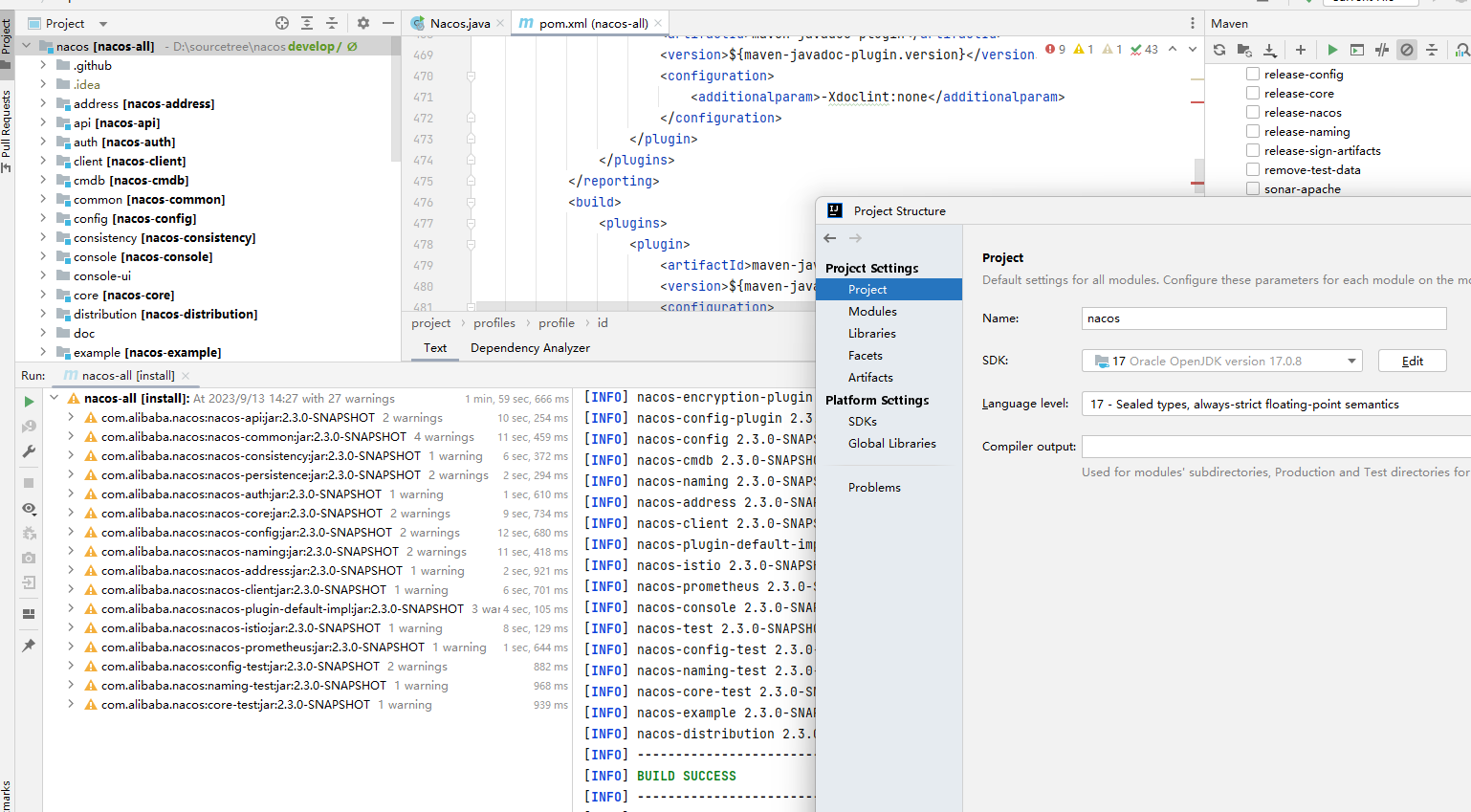Click the profiles breadcrumb in editor
This screenshot has width=1471, height=812.
494,323
